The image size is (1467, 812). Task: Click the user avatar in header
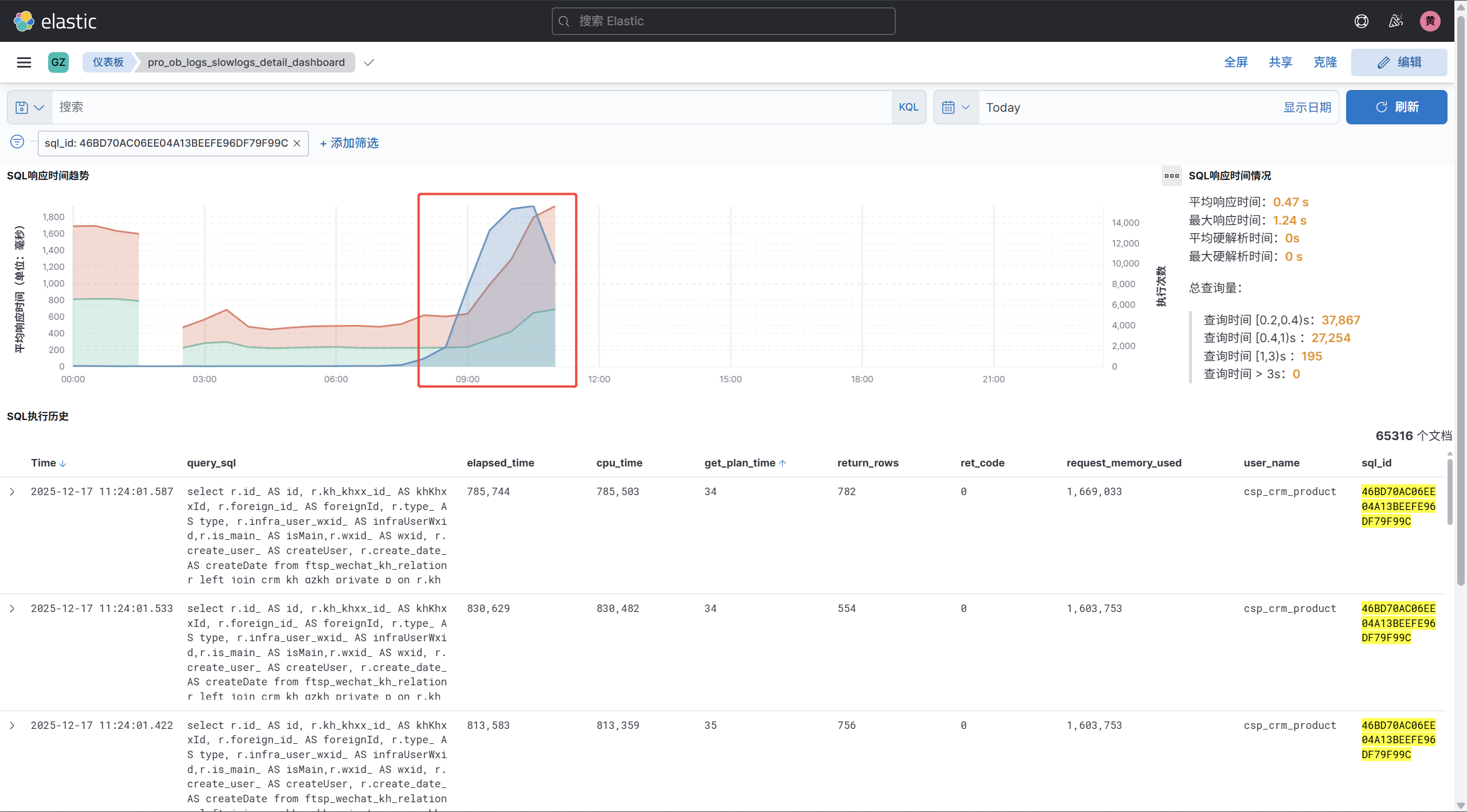(1430, 21)
